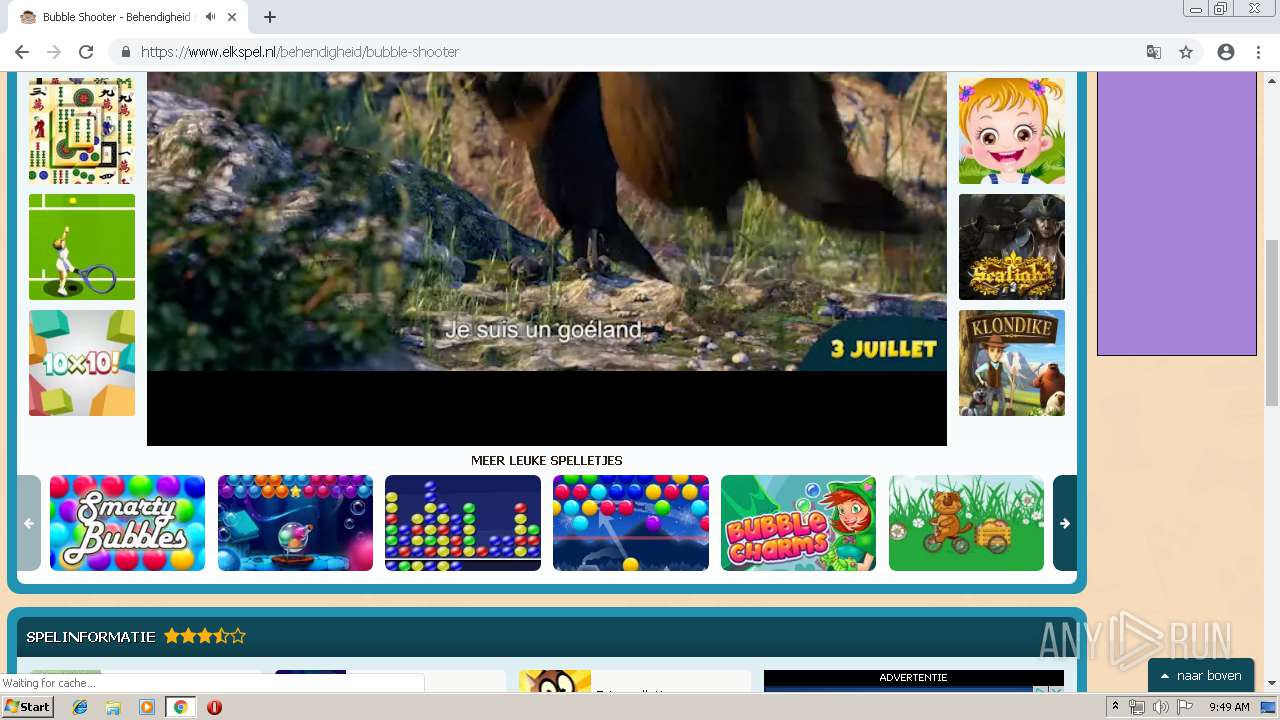Screen dimensions: 1280x720
Task: Open the Smarty Bubbles game
Action: click(127, 523)
